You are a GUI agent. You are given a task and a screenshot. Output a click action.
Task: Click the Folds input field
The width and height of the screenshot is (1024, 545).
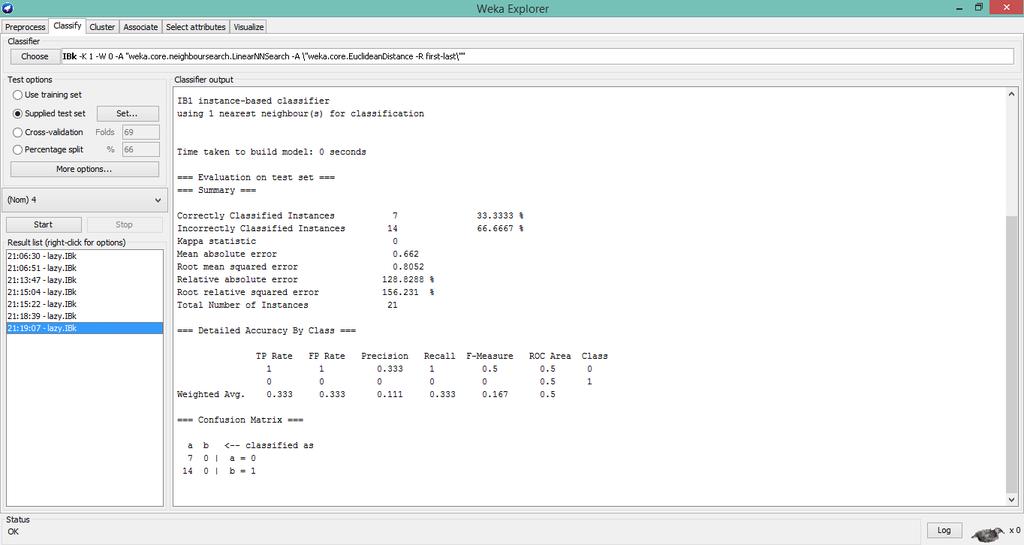[x=140, y=132]
